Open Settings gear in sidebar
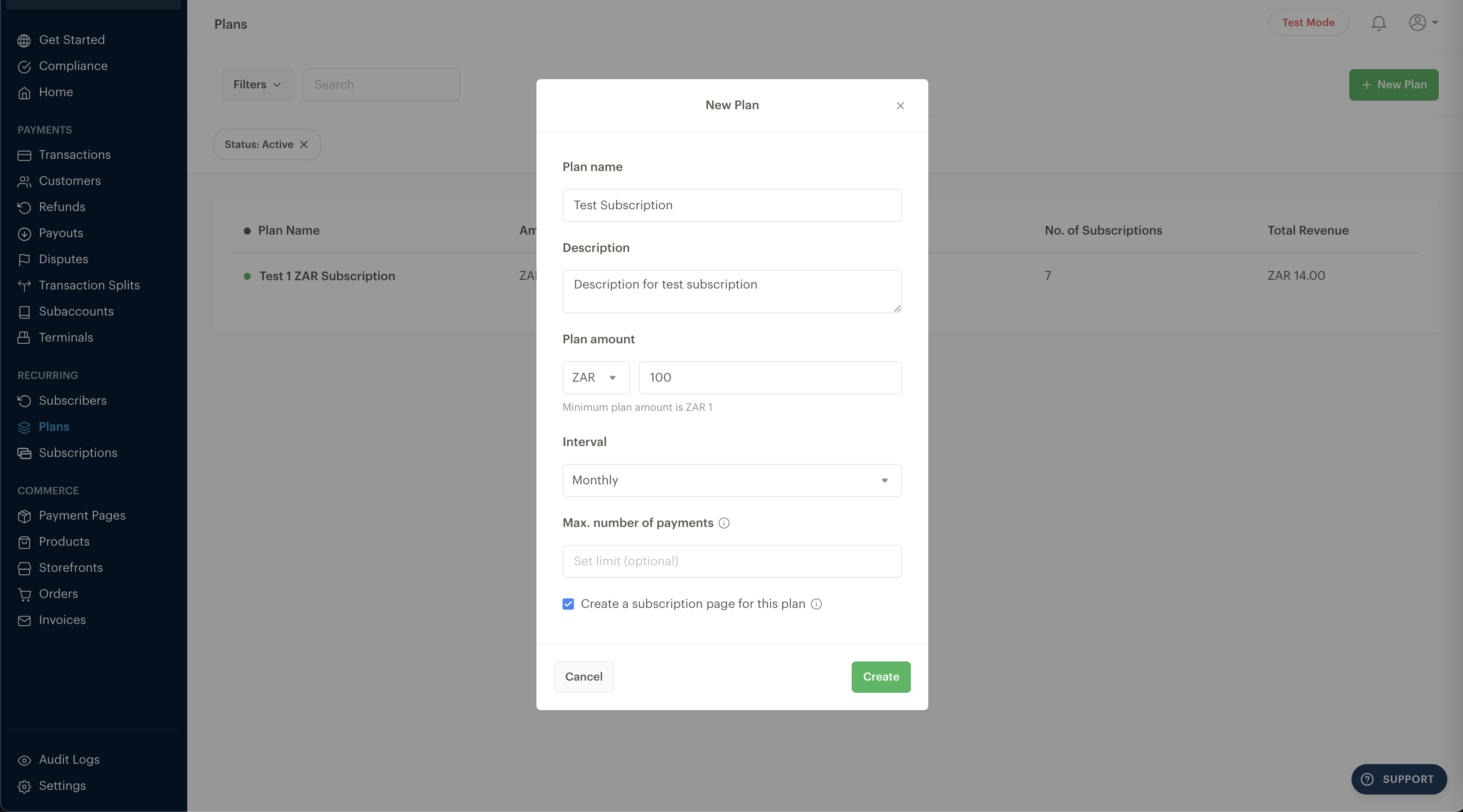The image size is (1463, 812). pos(24,786)
